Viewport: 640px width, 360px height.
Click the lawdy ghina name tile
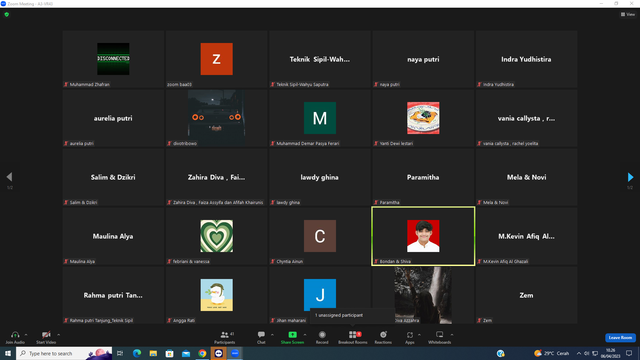coord(320,177)
